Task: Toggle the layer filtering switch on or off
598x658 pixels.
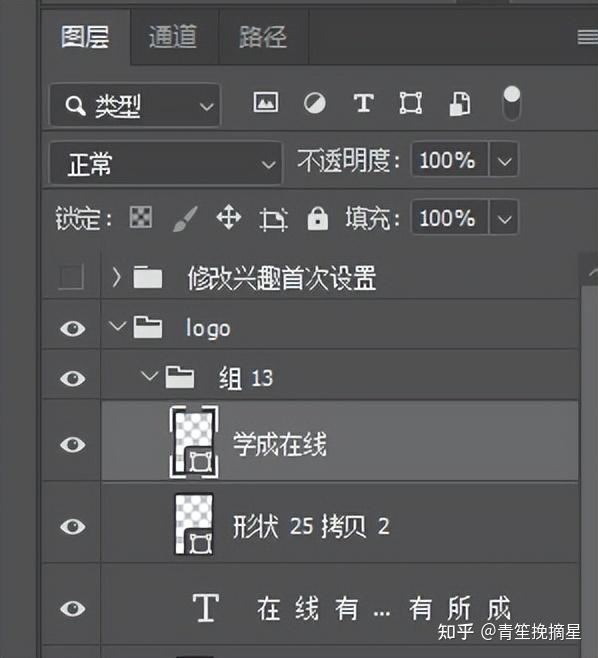Action: 511,103
